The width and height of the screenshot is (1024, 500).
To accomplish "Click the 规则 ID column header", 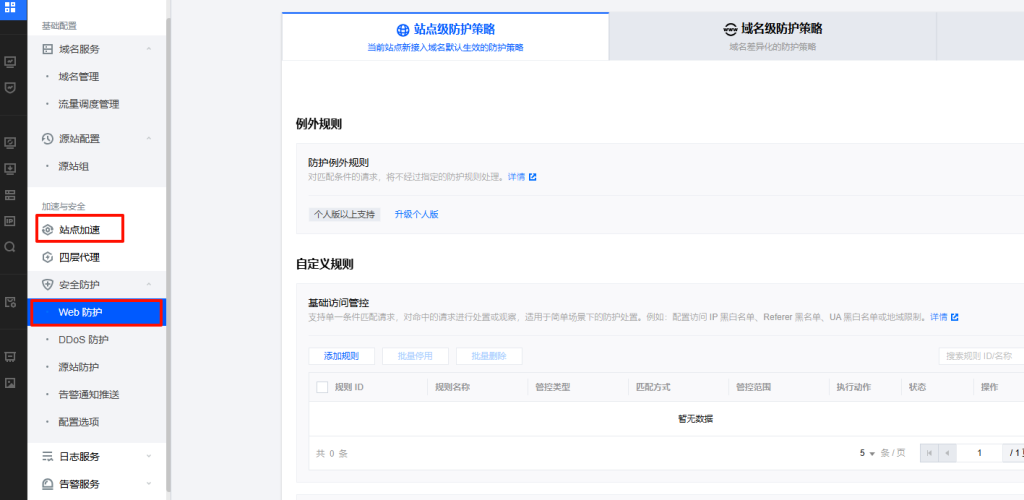I will (349, 387).
